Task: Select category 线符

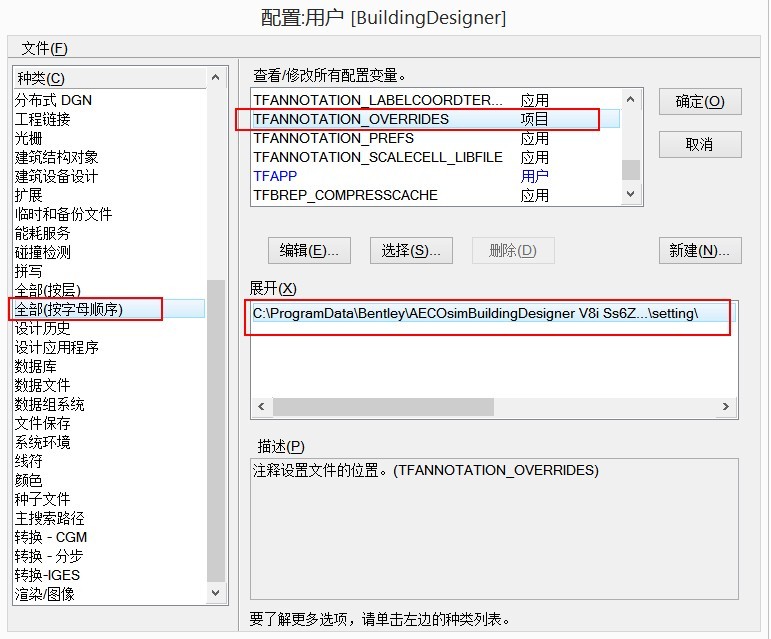Action: click(109, 462)
